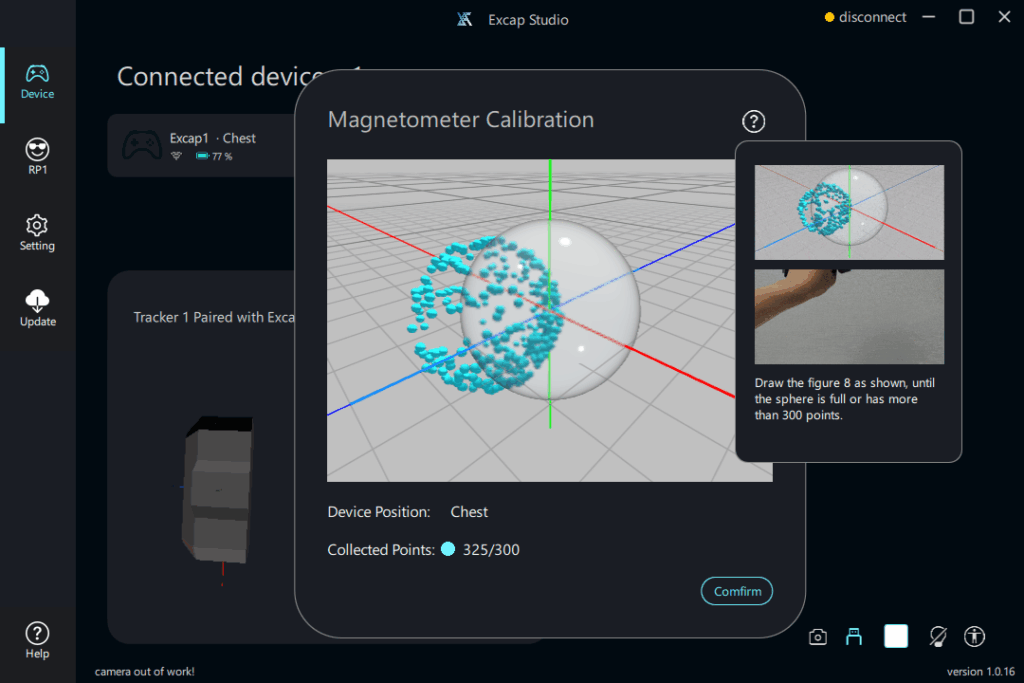The height and width of the screenshot is (683, 1024).
Task: Click the gray tracker 3D model
Action: click(220, 490)
